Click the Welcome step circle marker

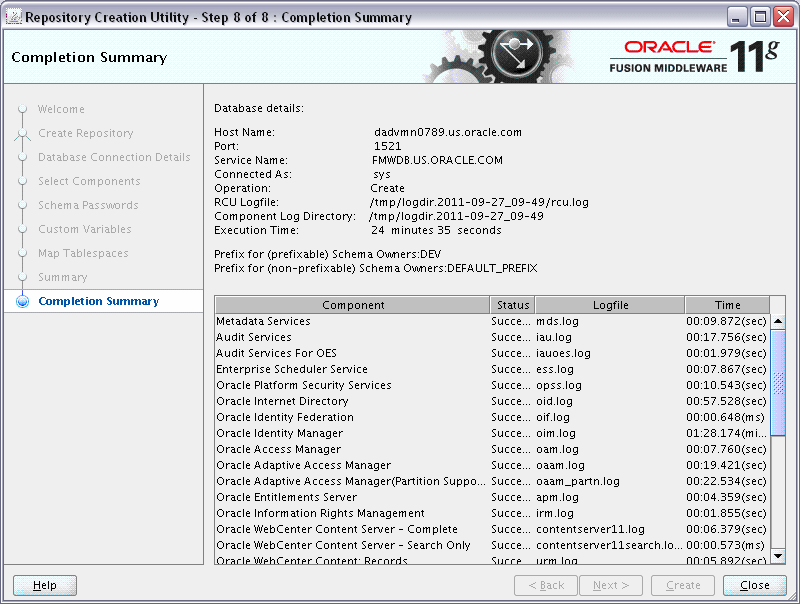22,110
